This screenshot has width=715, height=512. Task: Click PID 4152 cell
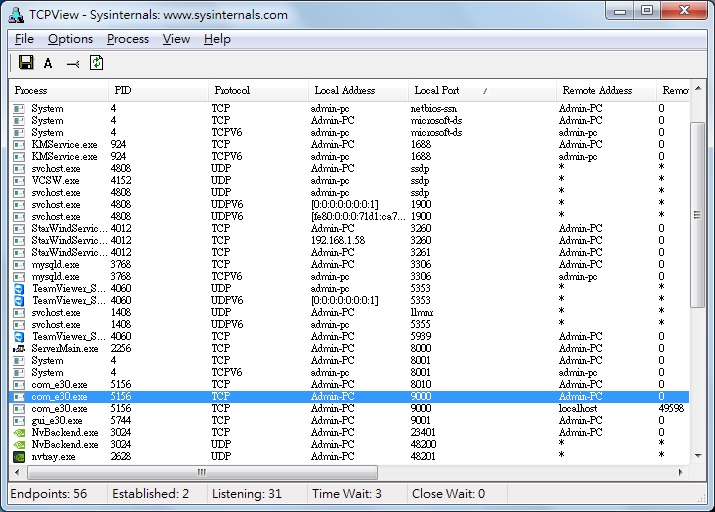coord(120,181)
